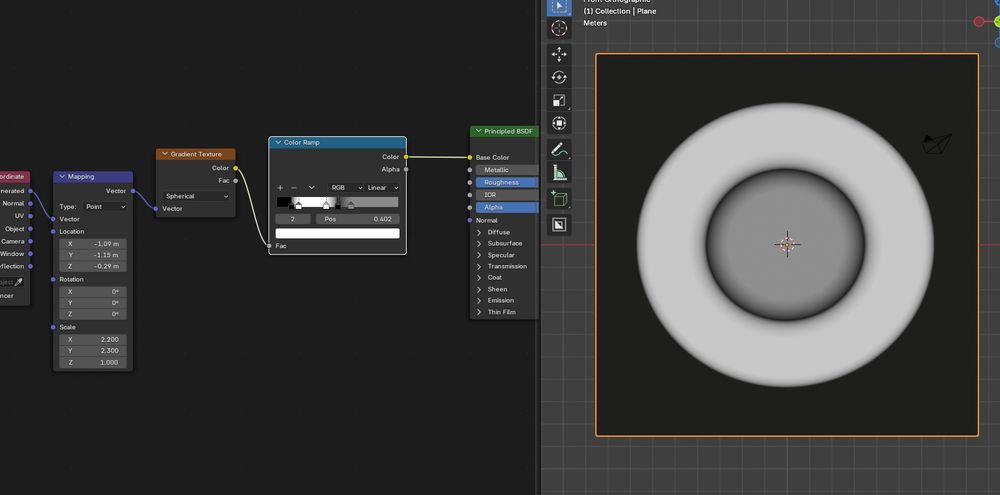Image resolution: width=1000 pixels, height=495 pixels.
Task: Select the Cursor tool in viewport toolbar
Action: [x=559, y=28]
